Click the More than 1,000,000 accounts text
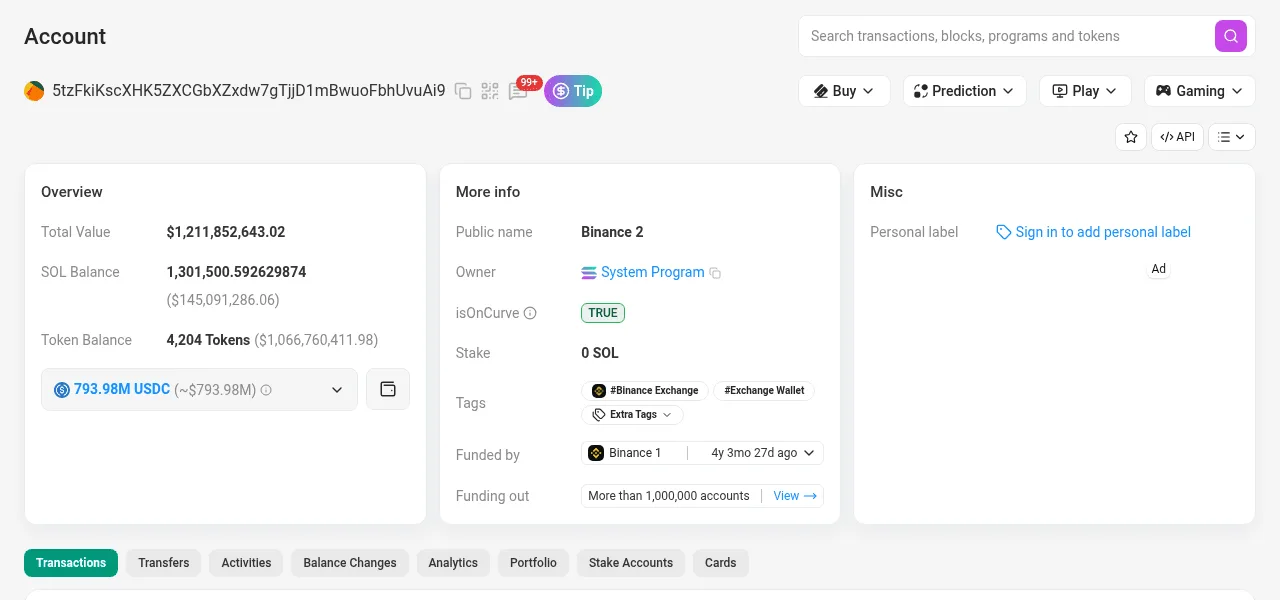Viewport: 1280px width, 600px height. 669,496
